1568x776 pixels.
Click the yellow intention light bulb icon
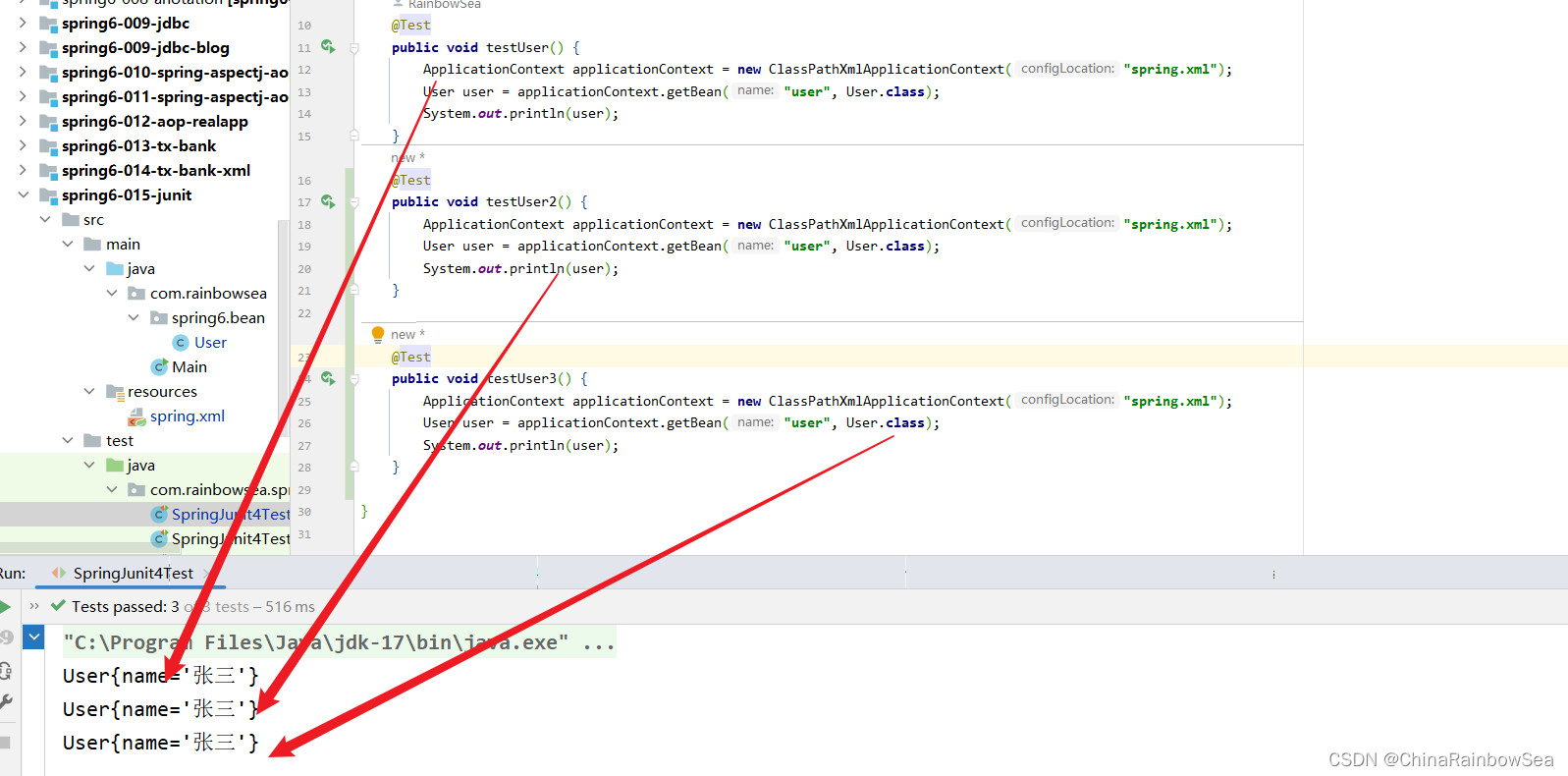pyautogui.click(x=378, y=334)
